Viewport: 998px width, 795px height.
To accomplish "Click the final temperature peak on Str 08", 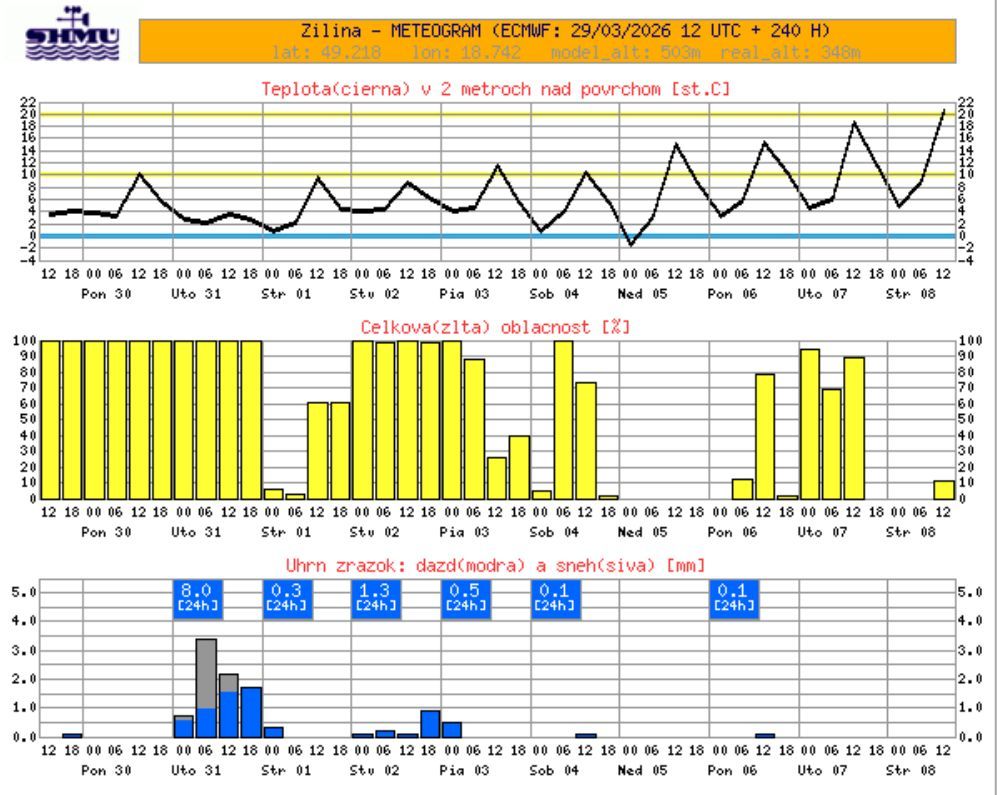I will (943, 111).
